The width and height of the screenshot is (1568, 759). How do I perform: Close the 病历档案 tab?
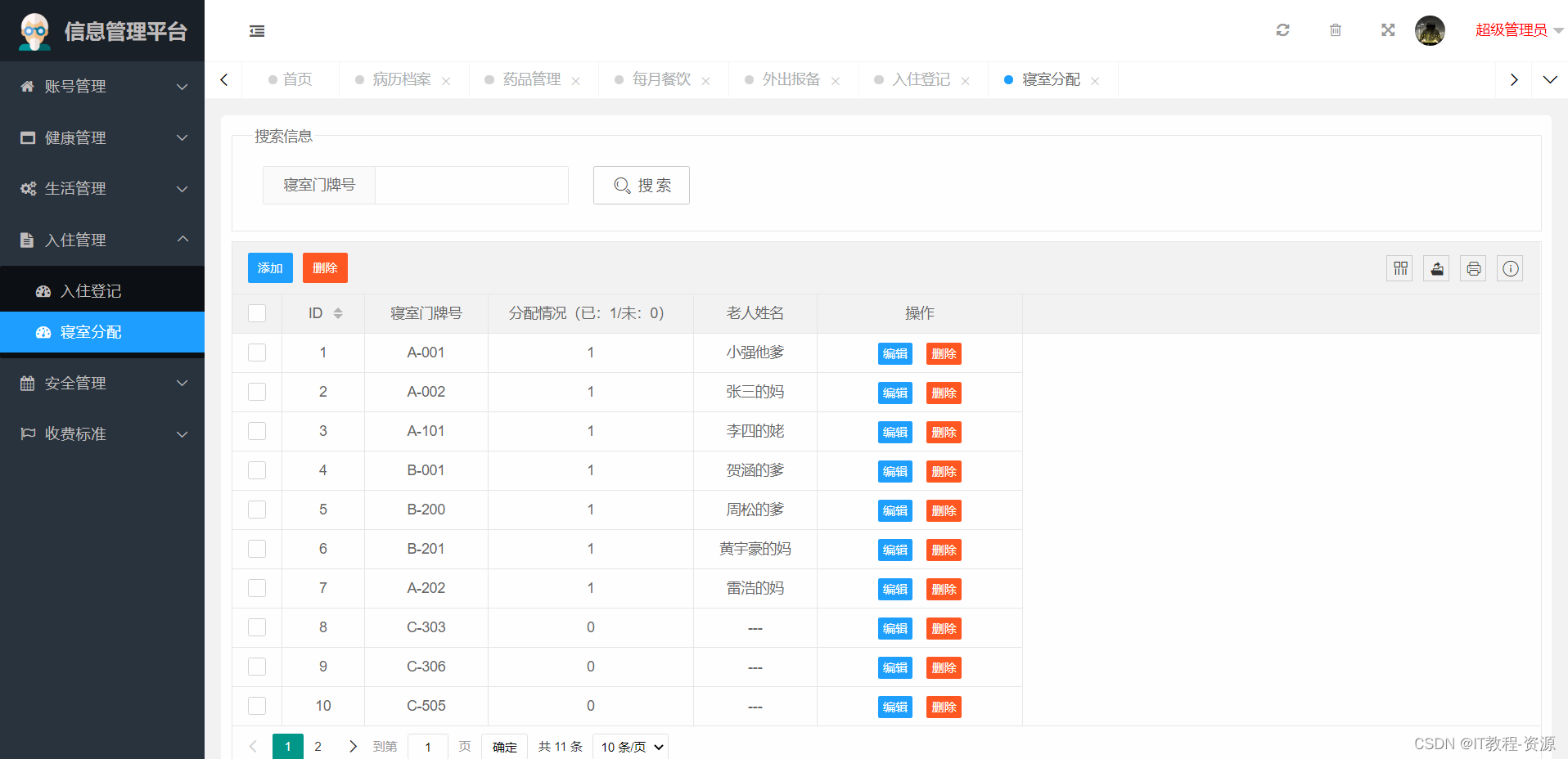[x=446, y=81]
